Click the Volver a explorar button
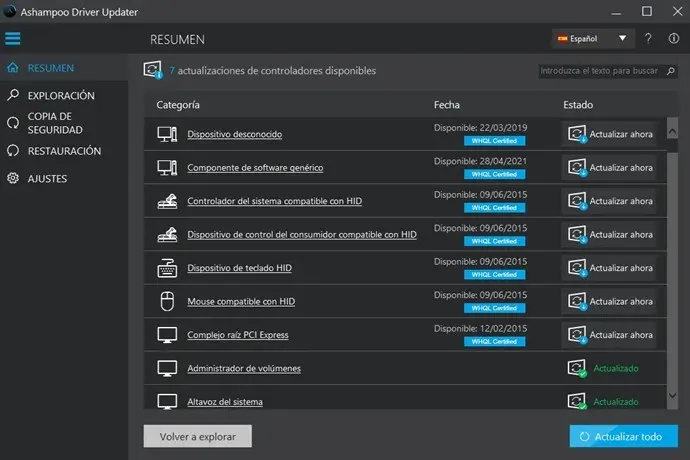The width and height of the screenshot is (690, 460). click(x=198, y=436)
